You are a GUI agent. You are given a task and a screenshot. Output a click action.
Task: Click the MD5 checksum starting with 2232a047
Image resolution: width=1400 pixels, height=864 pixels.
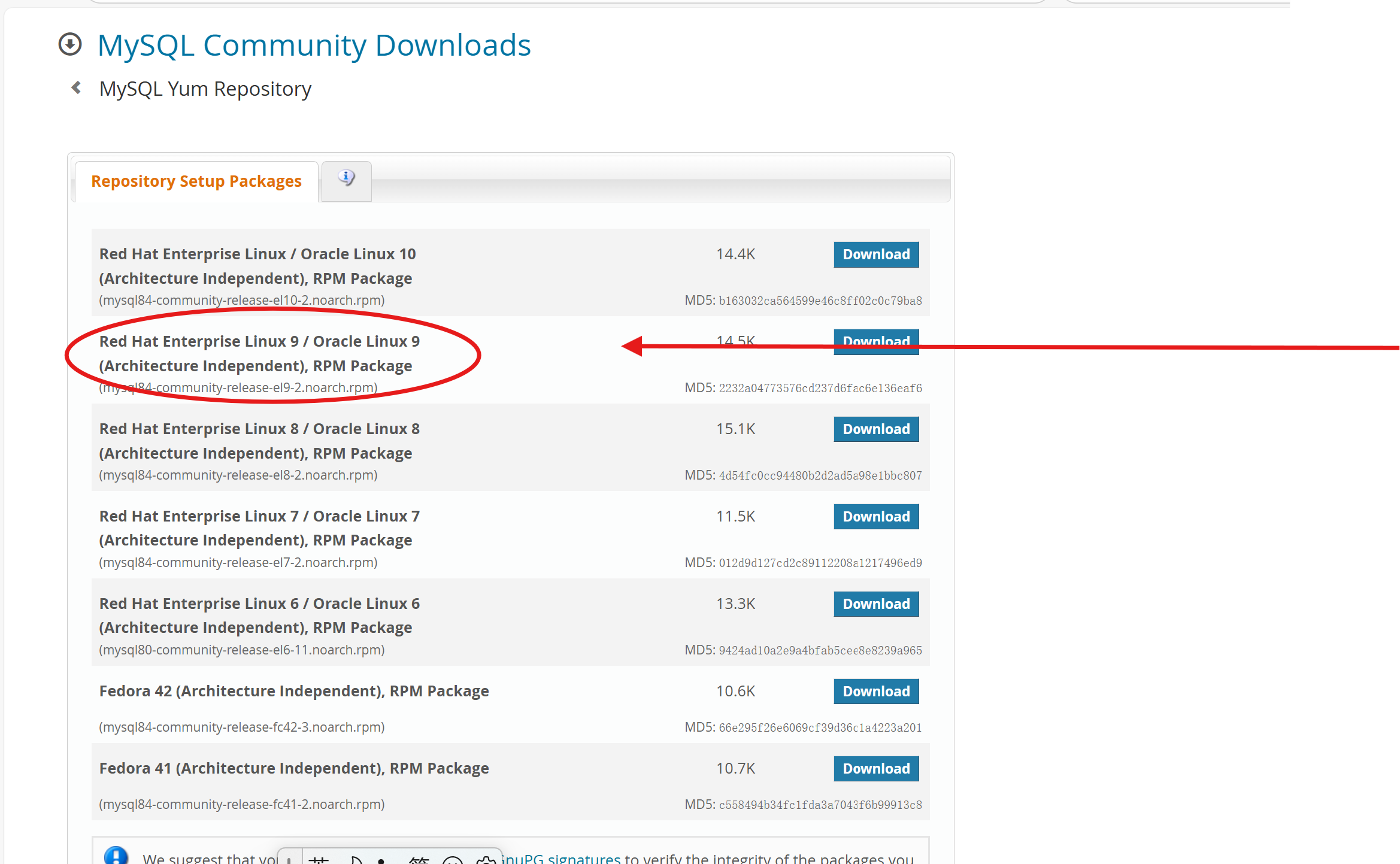pyautogui.click(x=820, y=388)
